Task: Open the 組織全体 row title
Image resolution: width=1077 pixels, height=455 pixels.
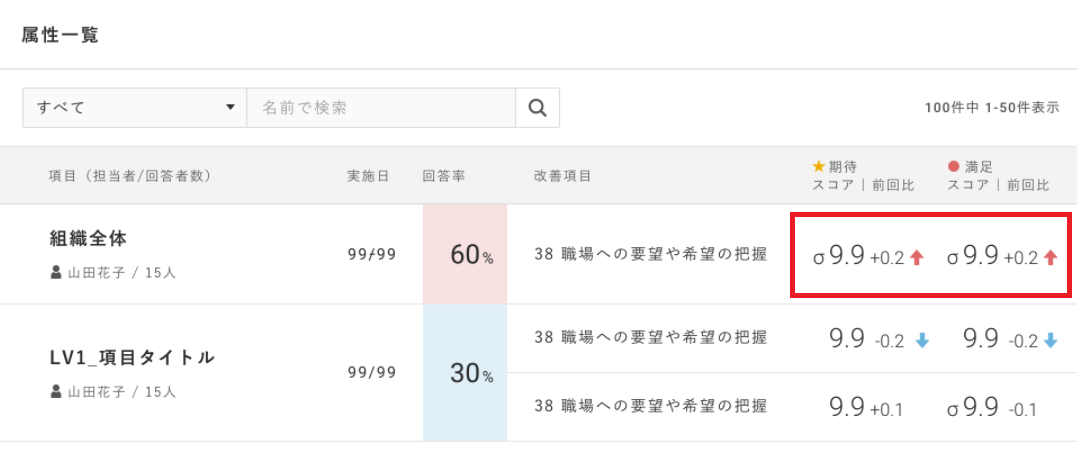Action: [x=88, y=239]
